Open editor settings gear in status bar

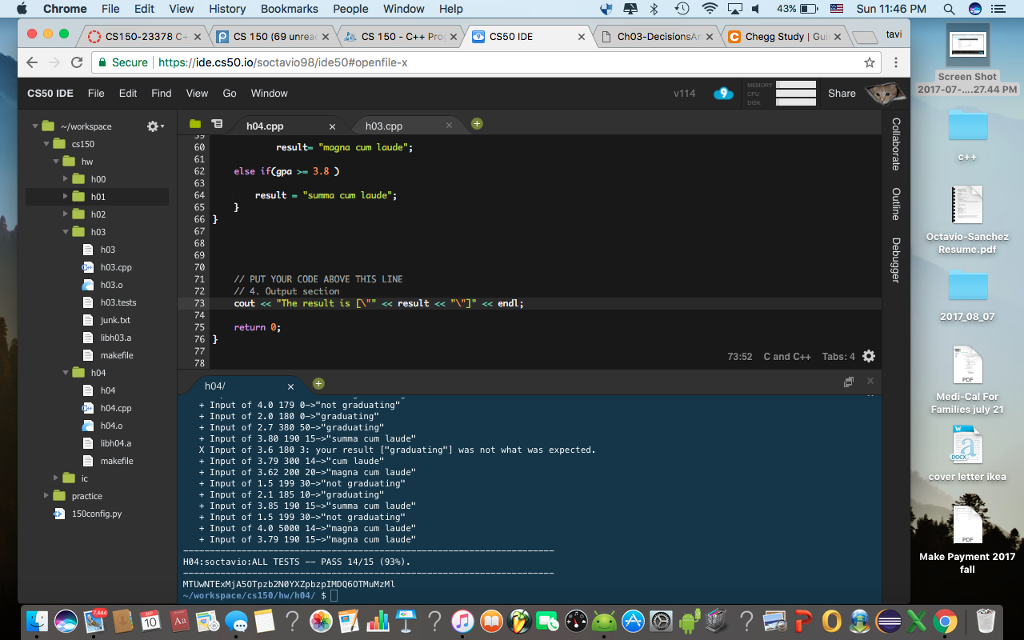click(x=868, y=357)
